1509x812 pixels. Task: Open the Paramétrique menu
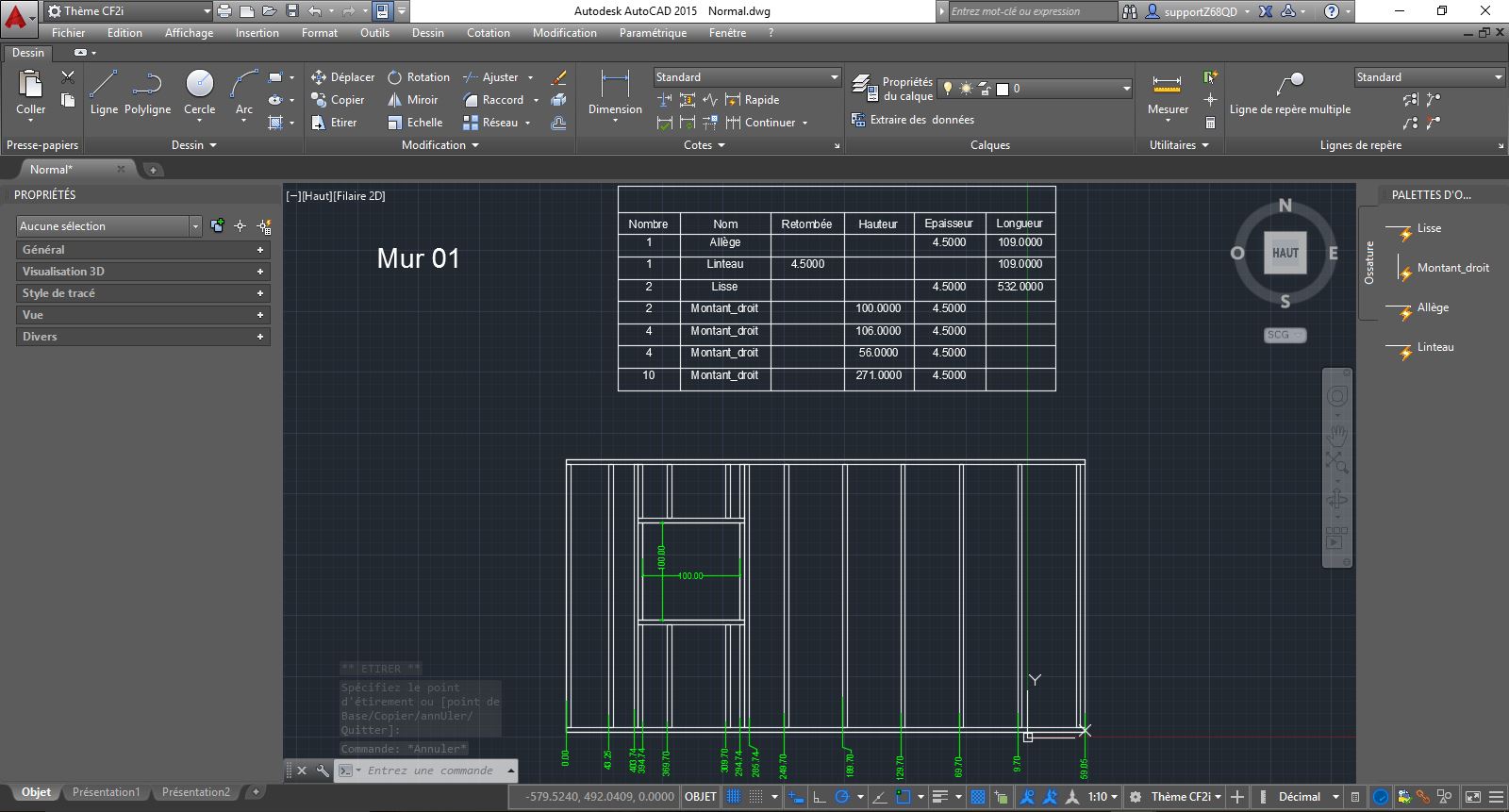tap(653, 33)
